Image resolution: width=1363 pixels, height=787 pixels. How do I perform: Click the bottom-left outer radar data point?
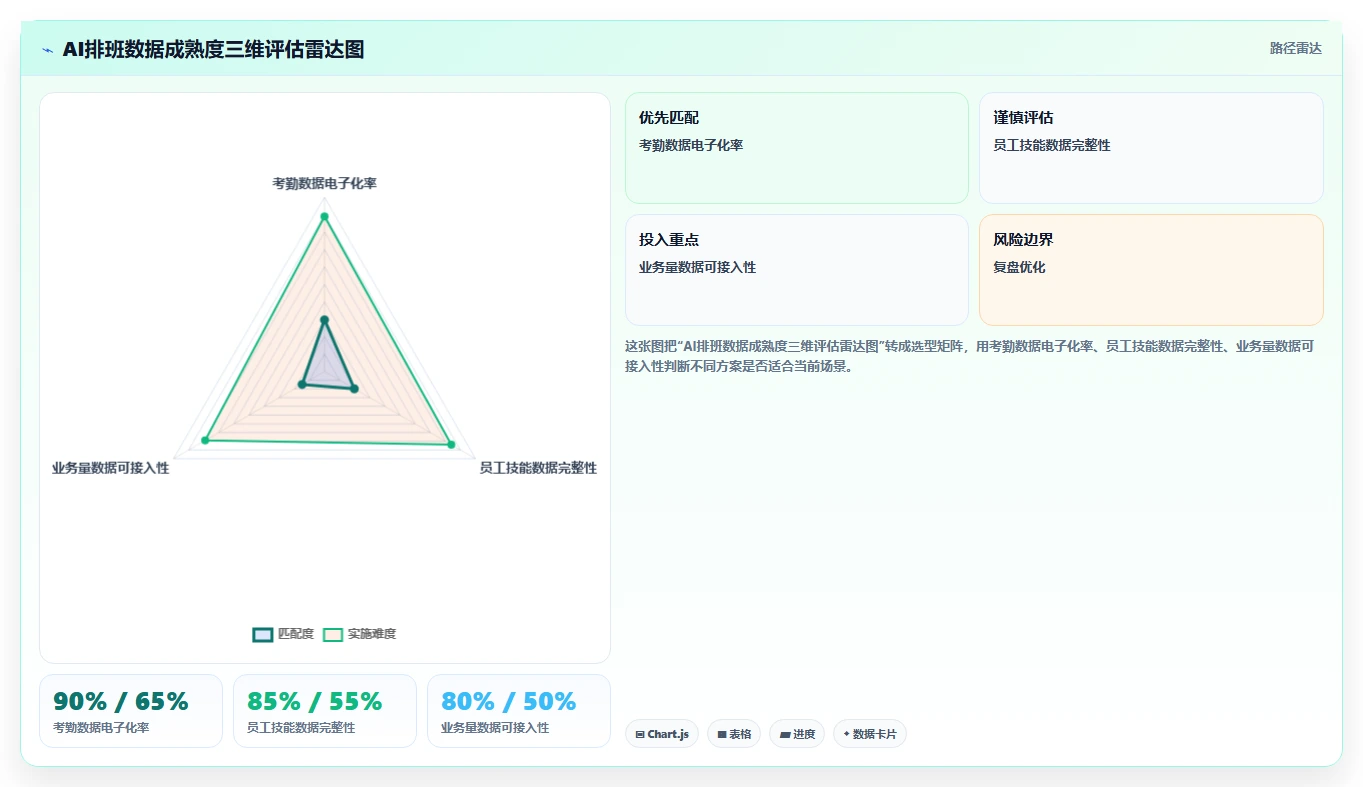point(205,440)
